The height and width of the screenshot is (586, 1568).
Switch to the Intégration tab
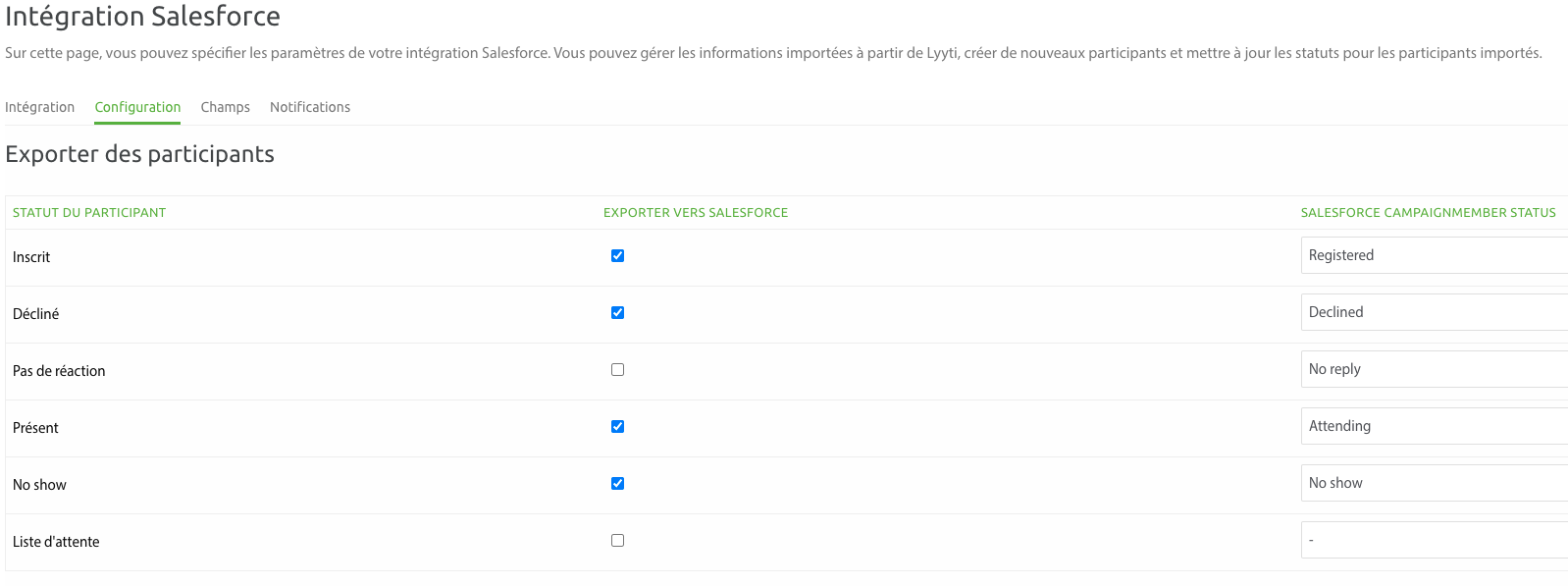click(39, 107)
